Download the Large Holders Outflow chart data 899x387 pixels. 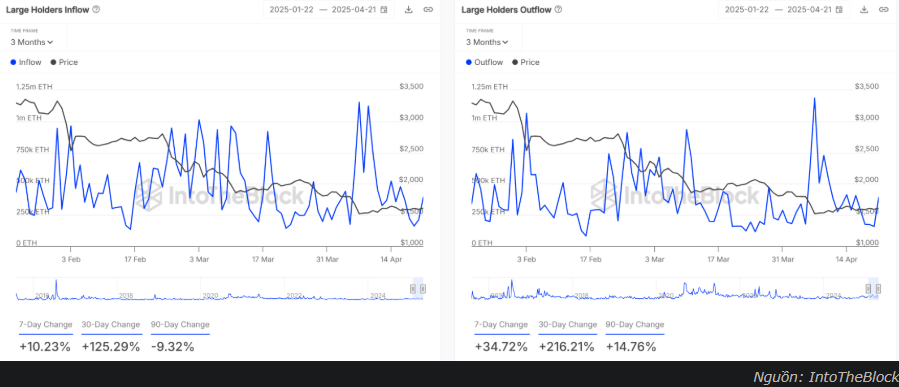pyautogui.click(x=864, y=10)
